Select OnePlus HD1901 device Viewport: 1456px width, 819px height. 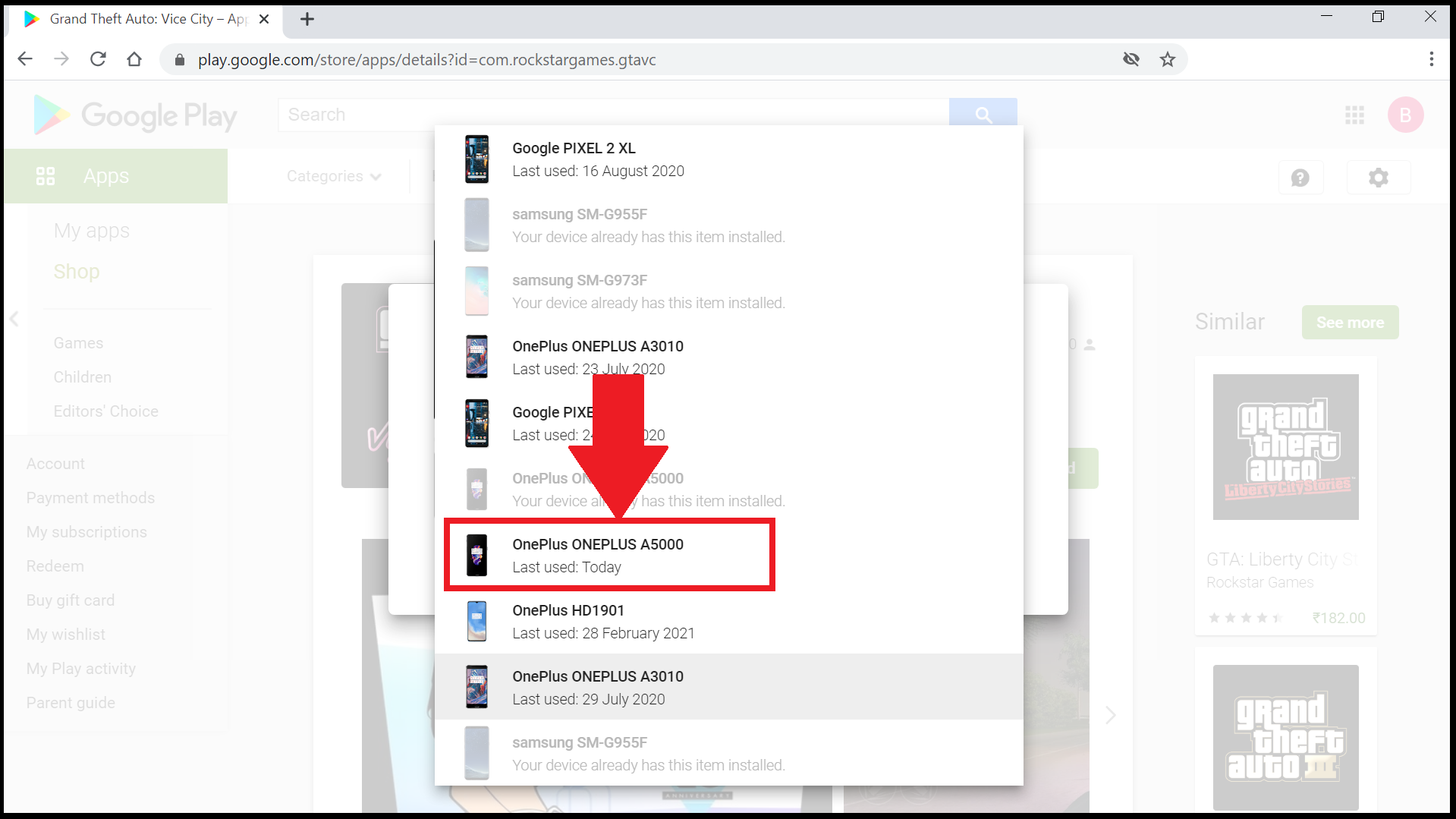729,622
